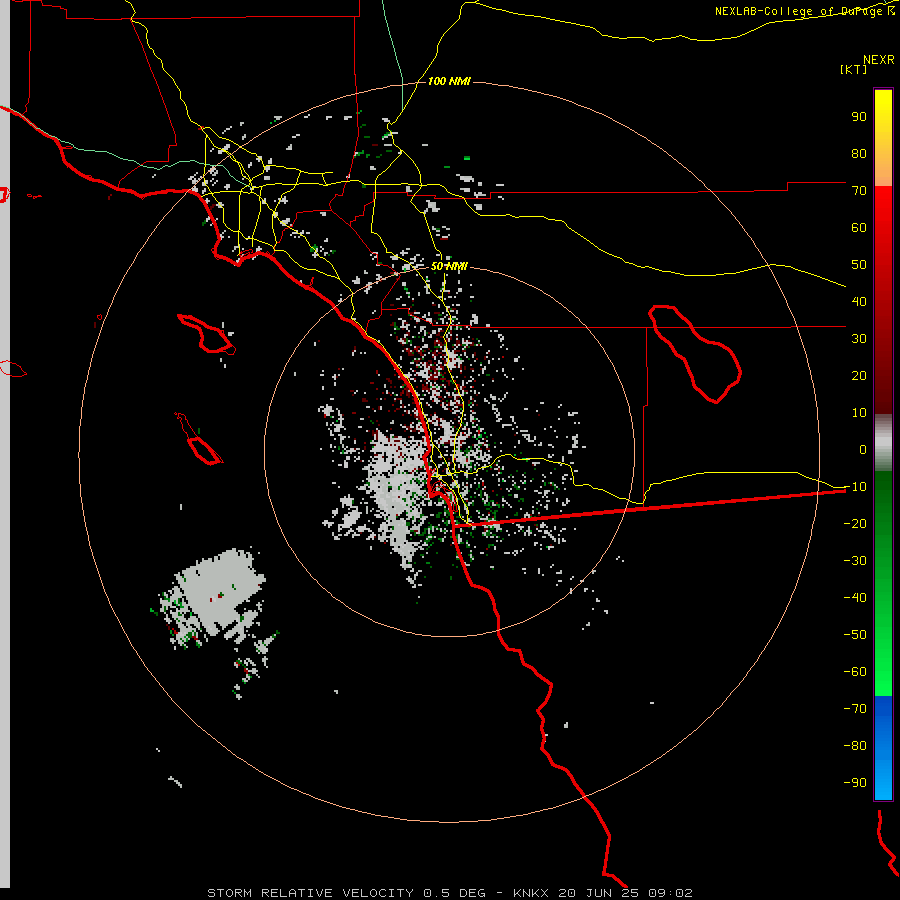The width and height of the screenshot is (900, 900).
Task: Click the 100 NMI range ring label
Action: pyautogui.click(x=449, y=82)
